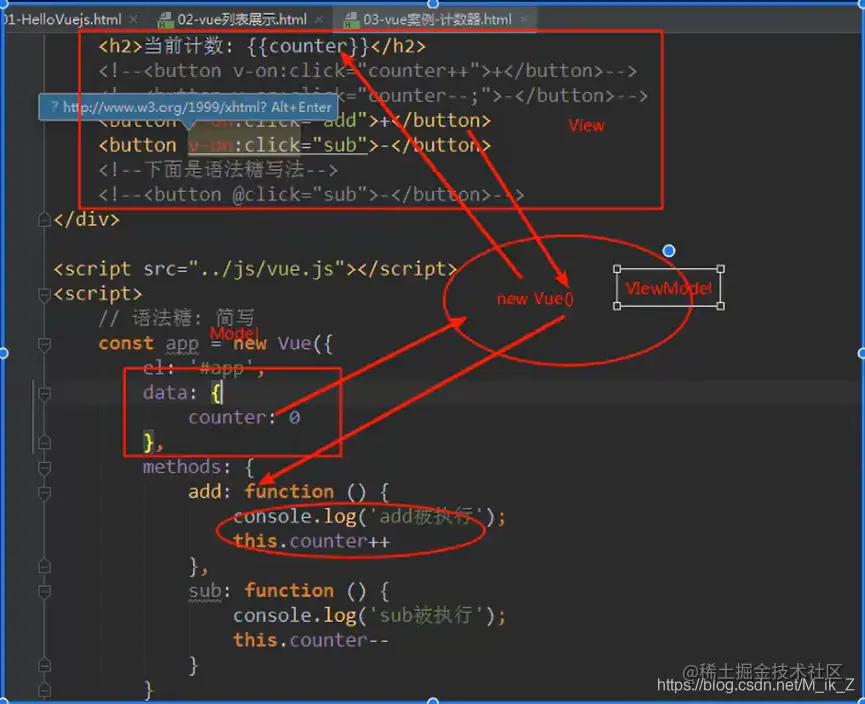Click 'sub: function () {' declaration
Image resolution: width=865 pixels, height=704 pixels.
click(289, 591)
